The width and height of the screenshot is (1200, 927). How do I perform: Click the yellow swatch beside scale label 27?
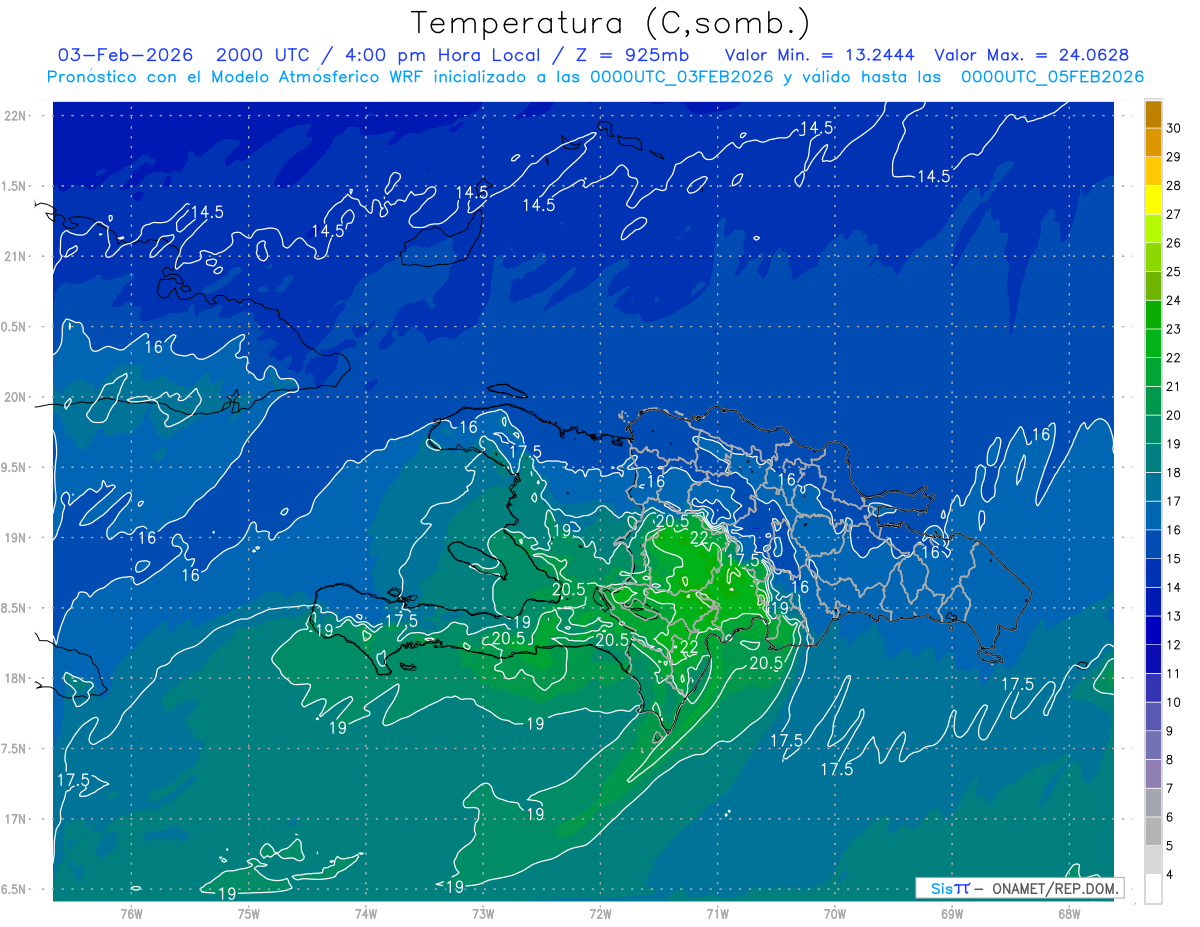(1153, 200)
